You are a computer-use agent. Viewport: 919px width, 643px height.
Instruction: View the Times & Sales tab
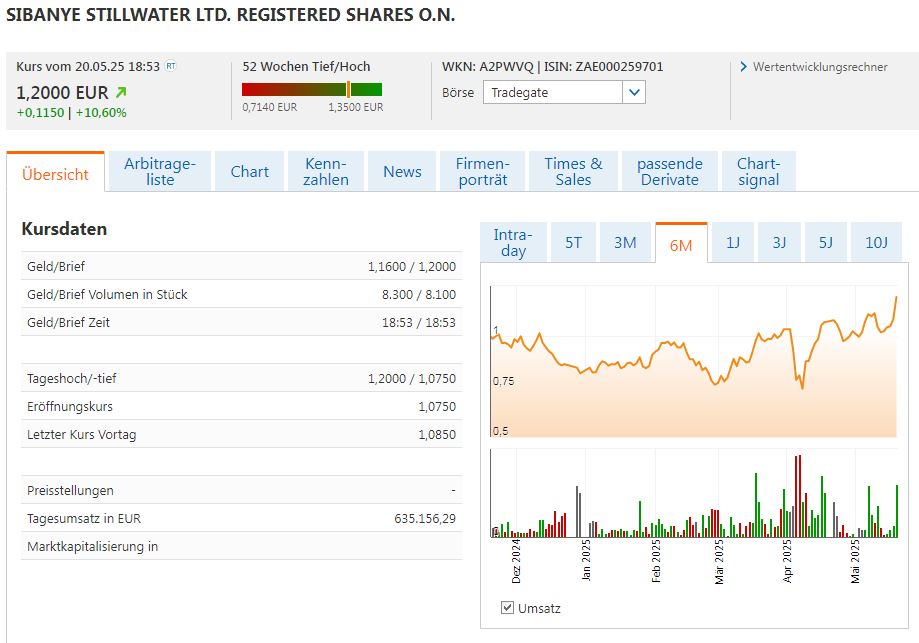point(573,171)
